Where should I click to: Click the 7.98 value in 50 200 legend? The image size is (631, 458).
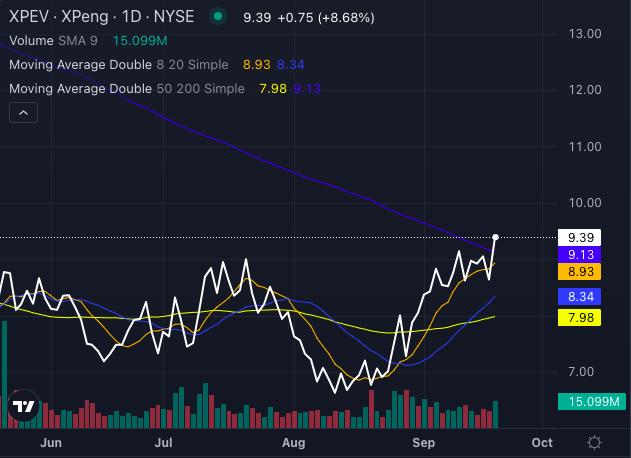click(x=273, y=89)
